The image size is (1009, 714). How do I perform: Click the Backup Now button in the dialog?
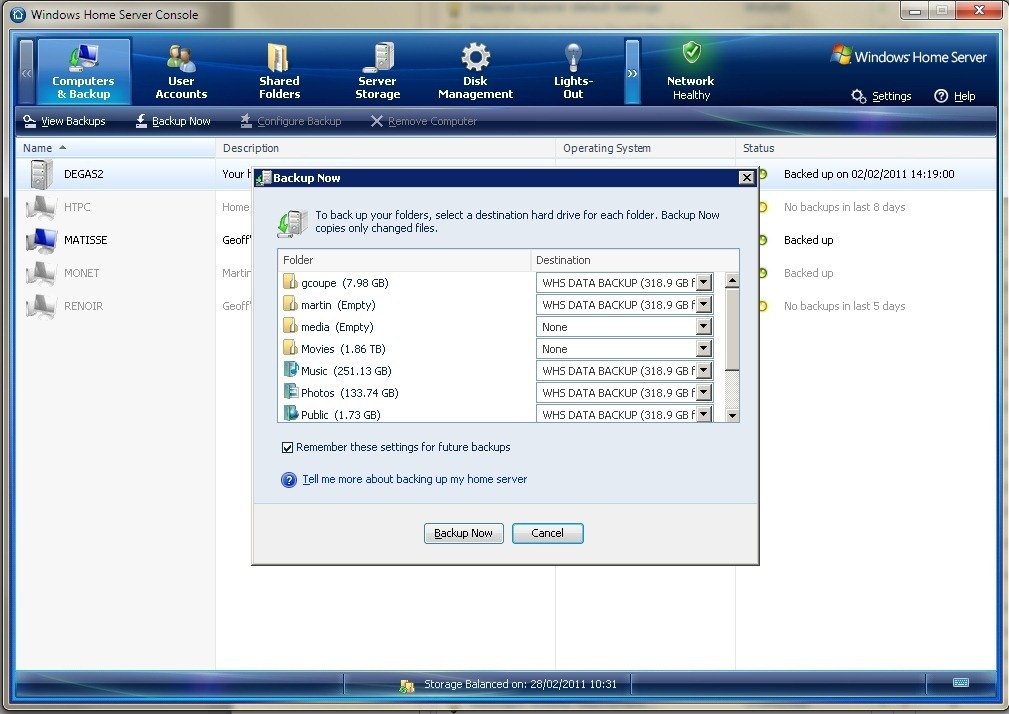tap(463, 533)
